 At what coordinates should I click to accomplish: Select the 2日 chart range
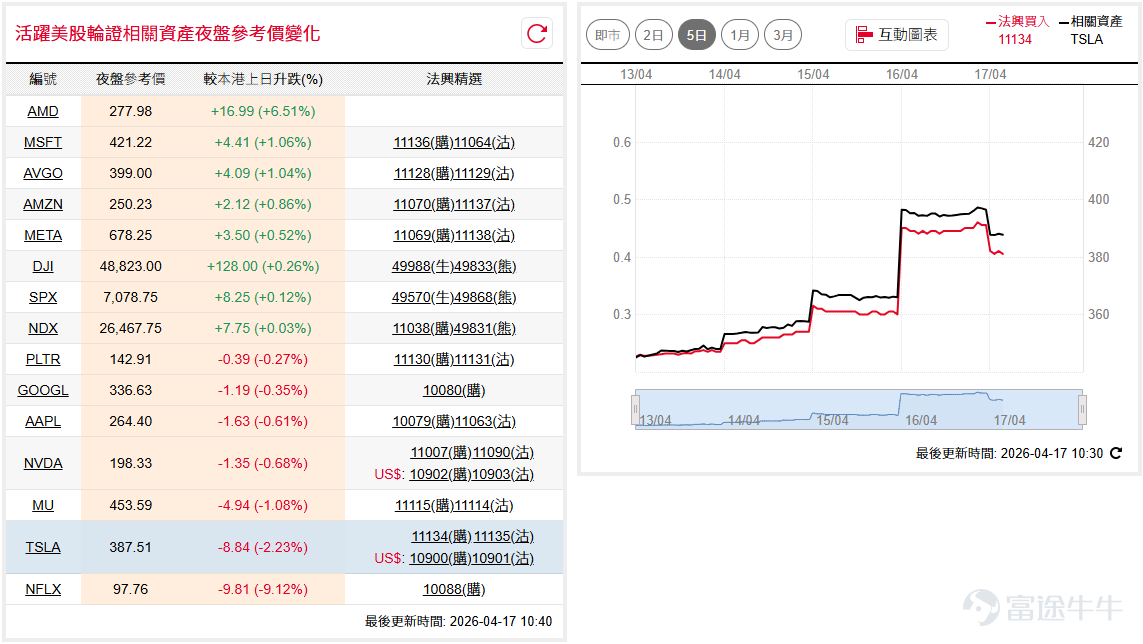coord(653,35)
